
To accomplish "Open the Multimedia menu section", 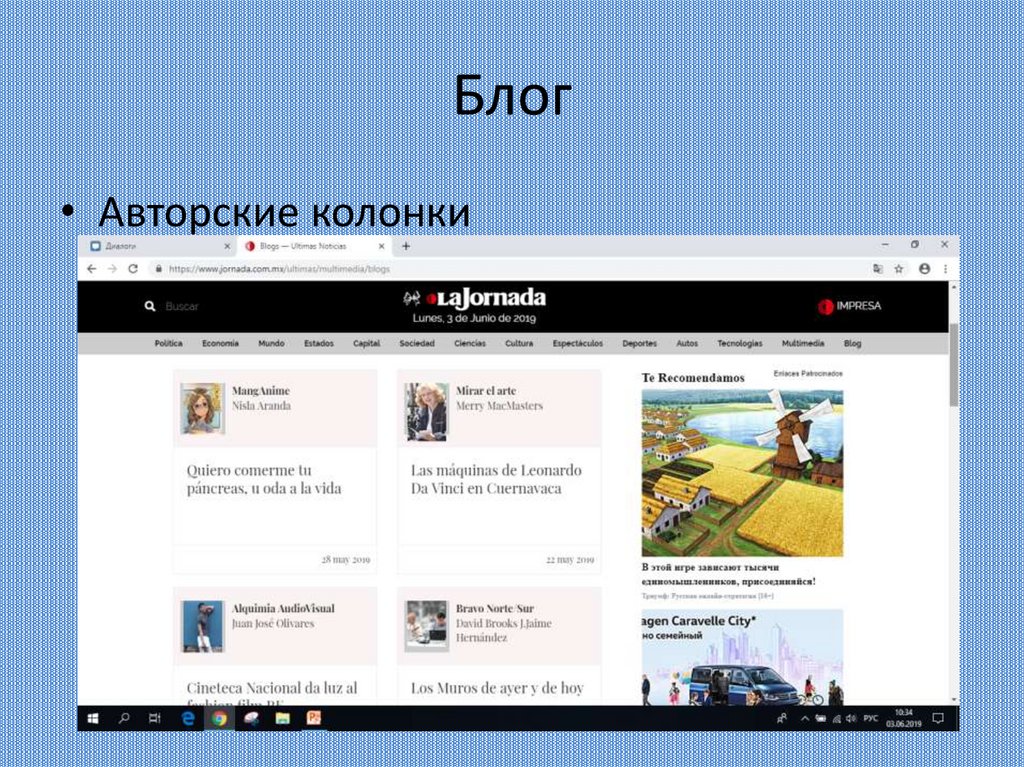I will coord(803,343).
